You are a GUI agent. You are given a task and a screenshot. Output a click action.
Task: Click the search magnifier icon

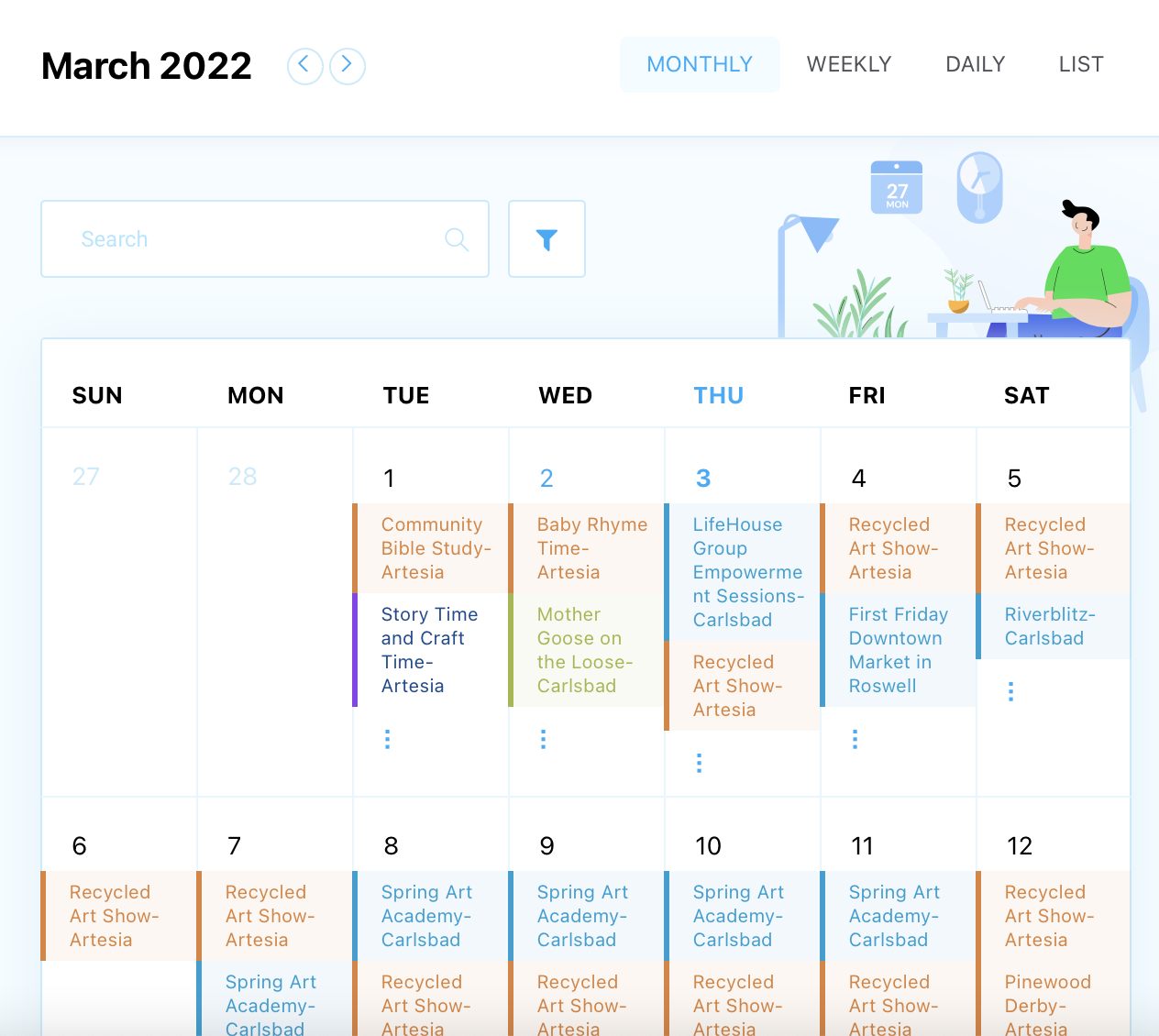457,239
